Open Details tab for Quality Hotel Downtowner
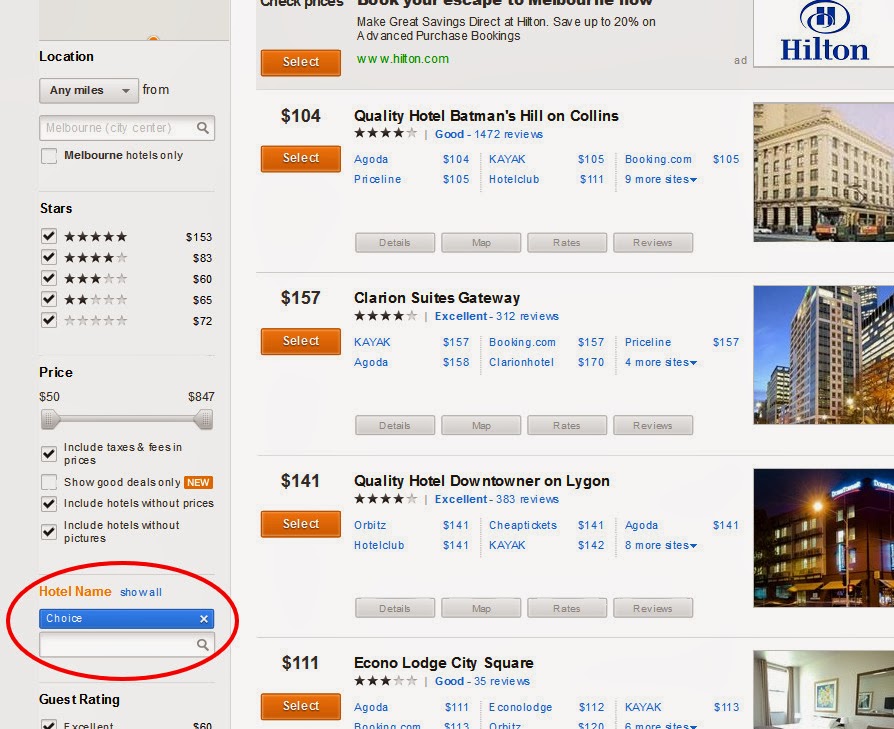Viewport: 894px width, 729px height. coord(395,608)
